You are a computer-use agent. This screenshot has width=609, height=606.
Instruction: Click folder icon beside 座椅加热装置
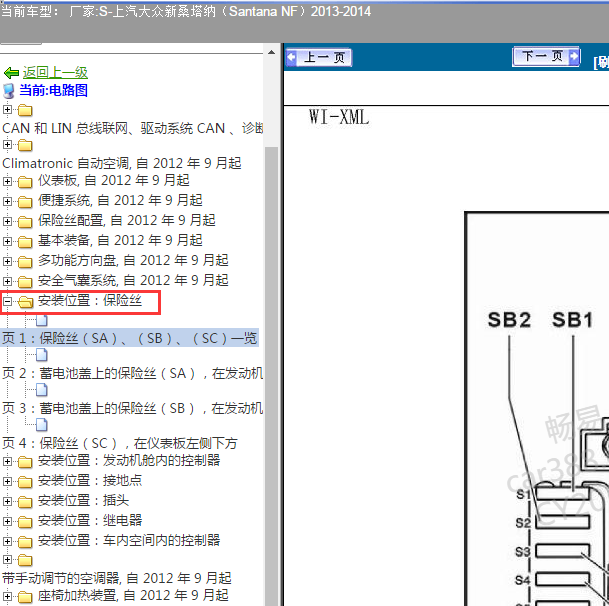25,597
